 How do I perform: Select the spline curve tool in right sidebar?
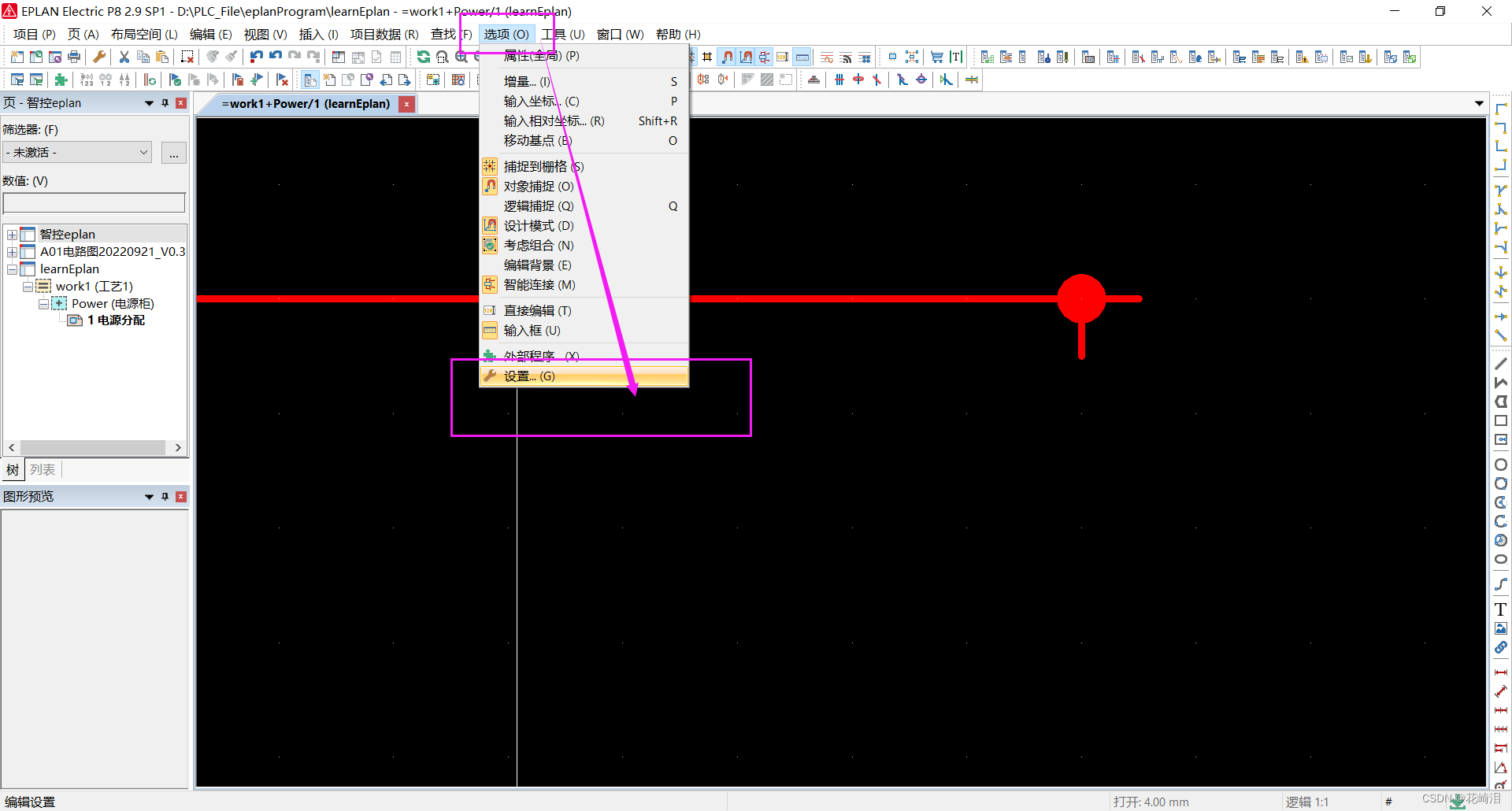coord(1501,584)
